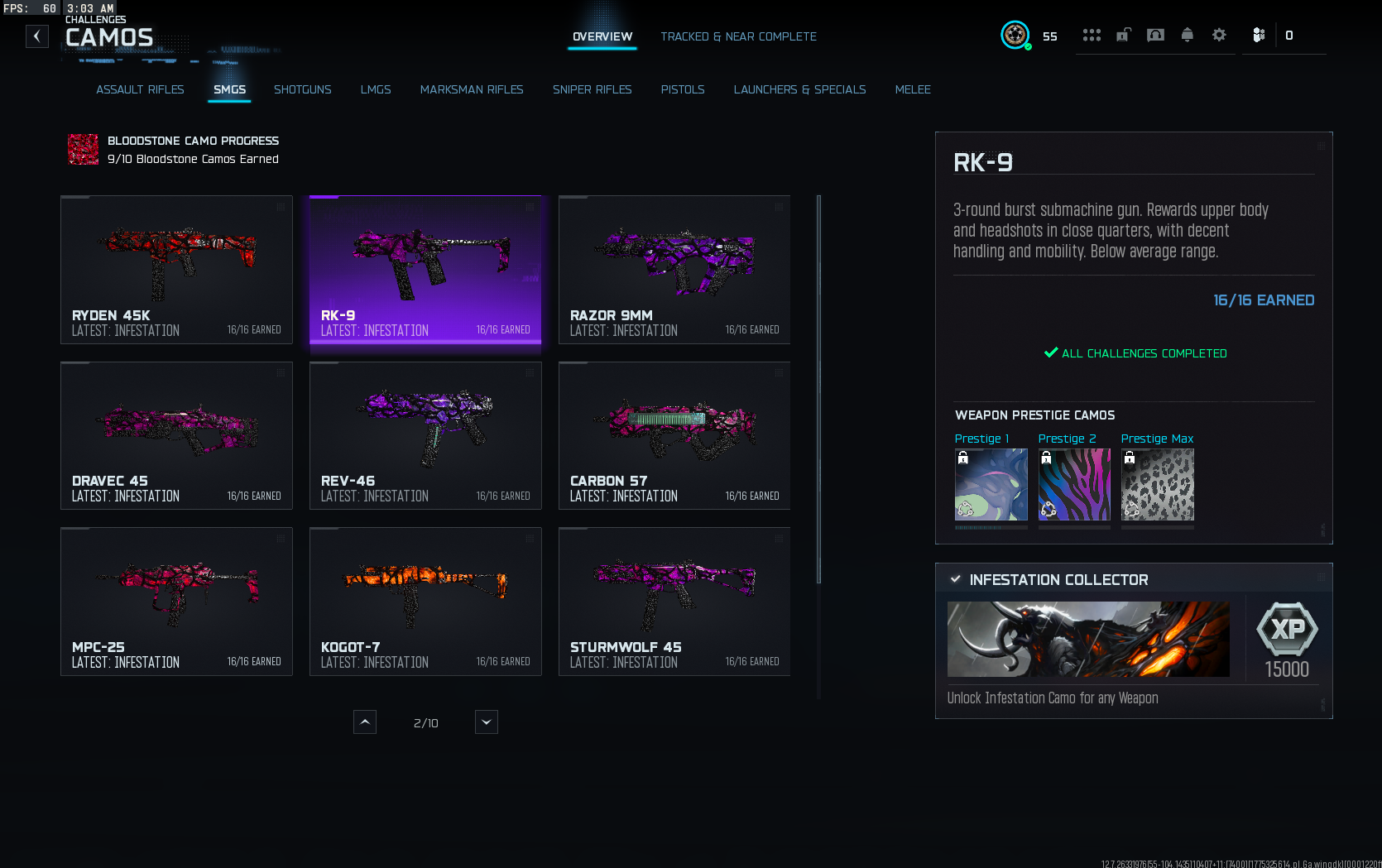Click the lock icon on Prestige Max camo
1382x868 pixels.
tap(1129, 458)
